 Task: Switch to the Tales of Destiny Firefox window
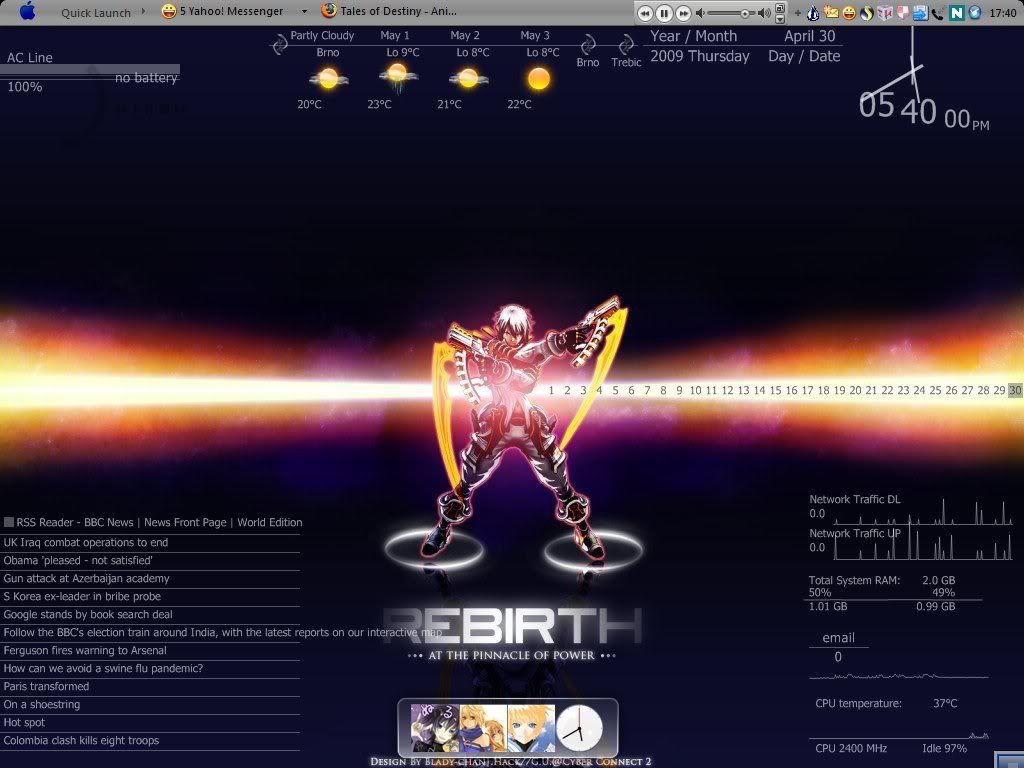(390, 12)
